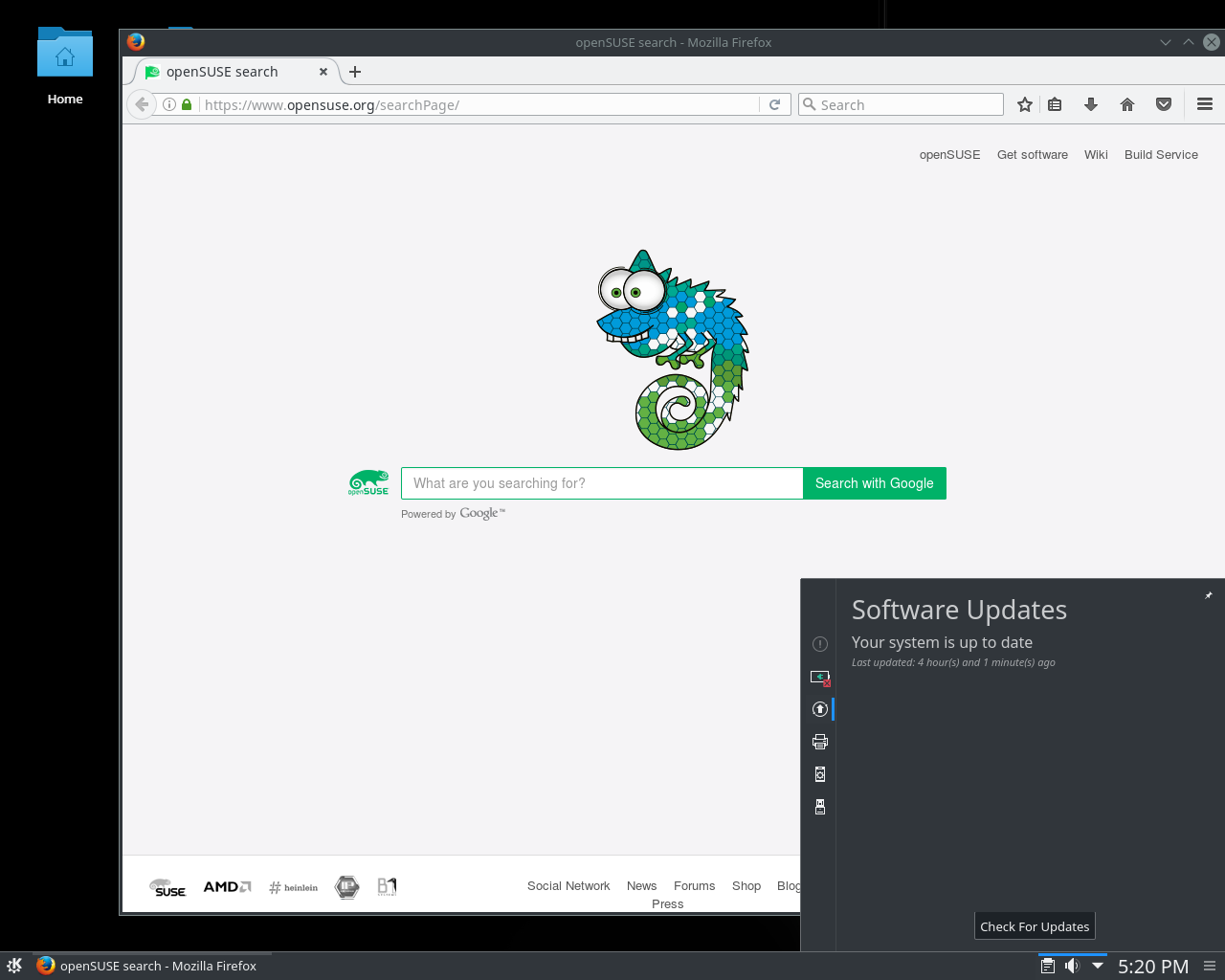
Task: Open the openSUSE top navigation link
Action: [x=949, y=155]
